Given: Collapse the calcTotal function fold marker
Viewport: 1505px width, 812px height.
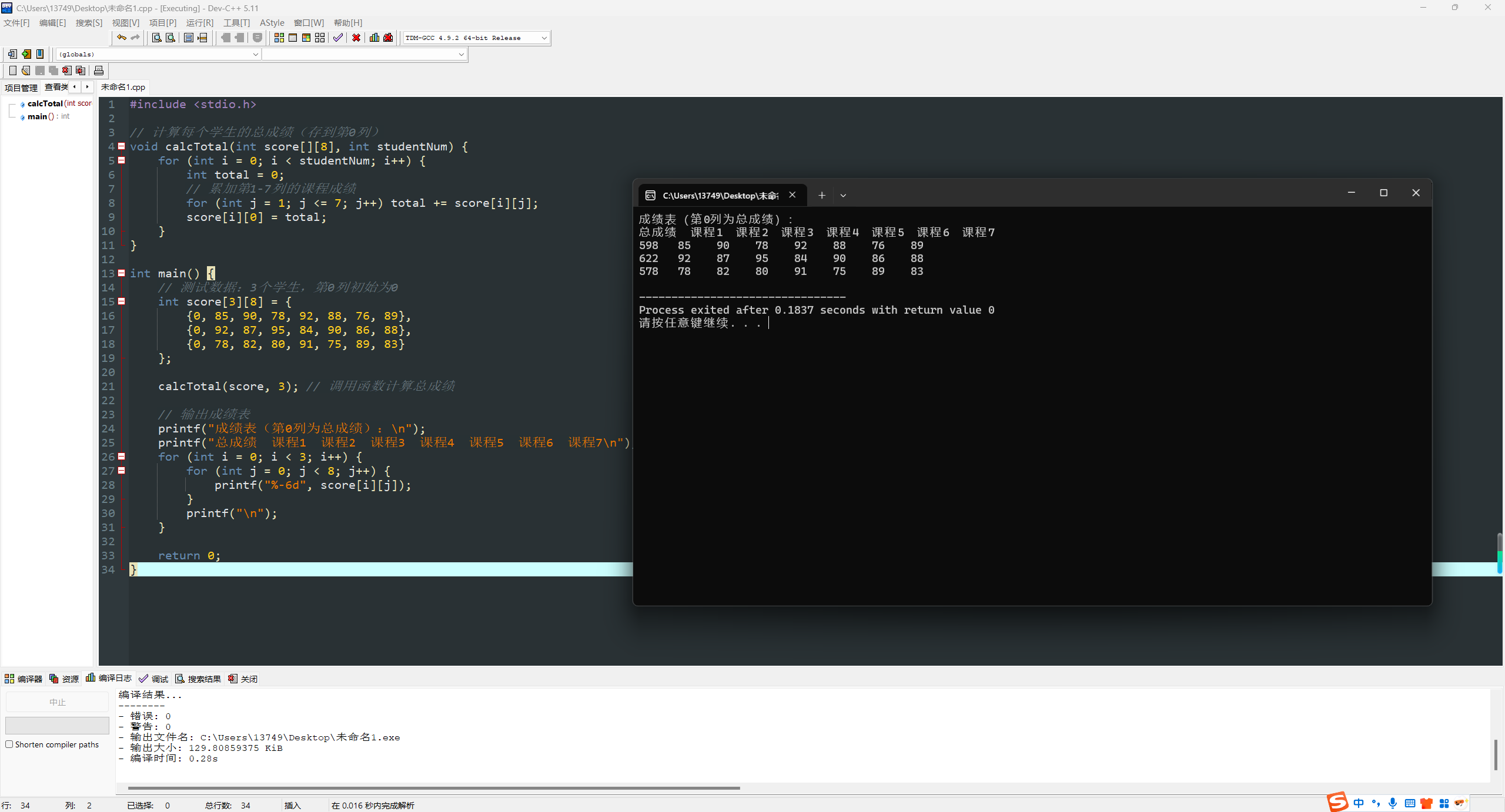Looking at the screenshot, I should (122, 146).
